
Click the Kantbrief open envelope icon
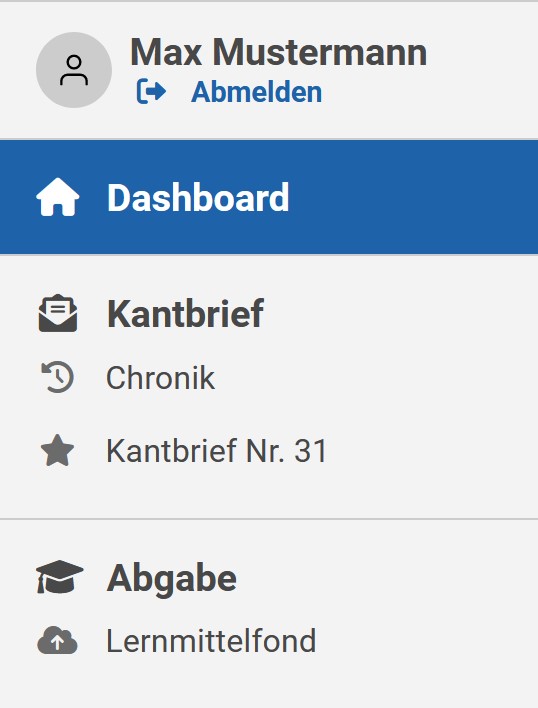coord(58,313)
